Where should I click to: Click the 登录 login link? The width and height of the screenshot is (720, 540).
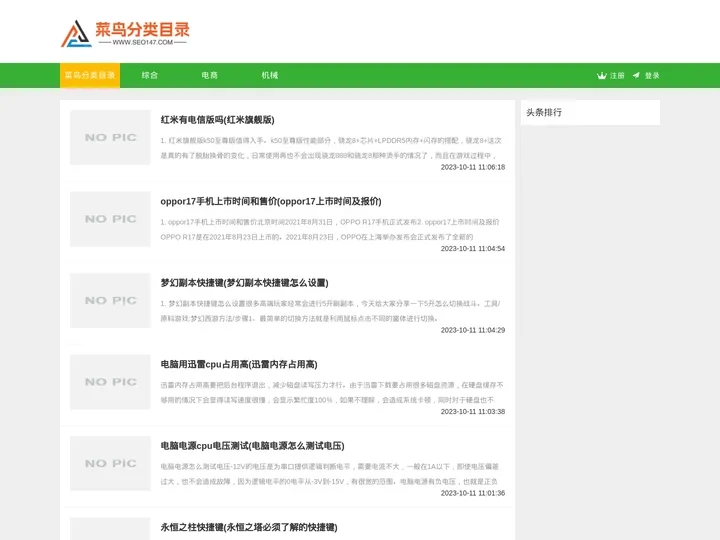point(652,76)
